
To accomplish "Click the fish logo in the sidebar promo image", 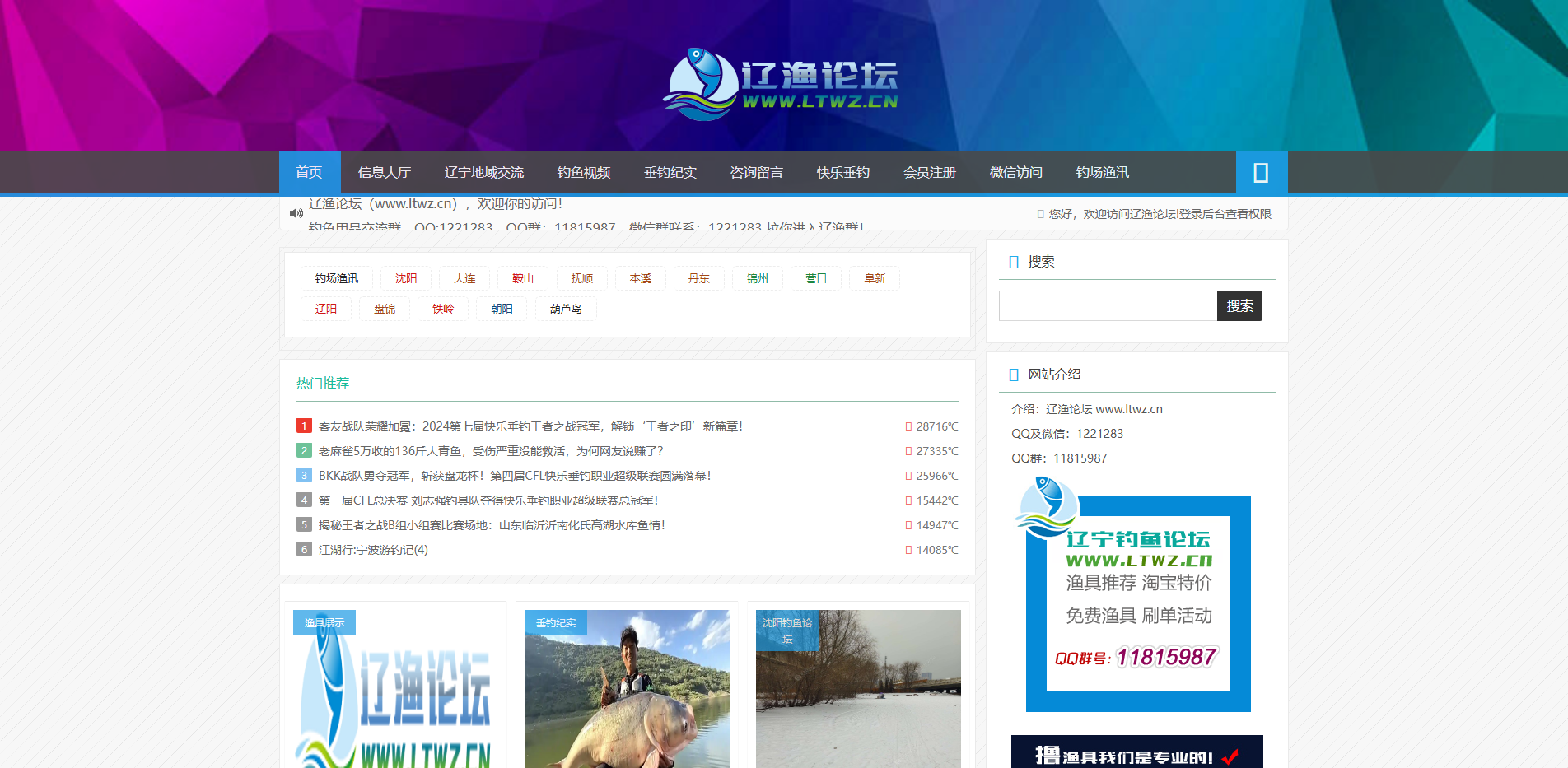I will click(x=1048, y=509).
